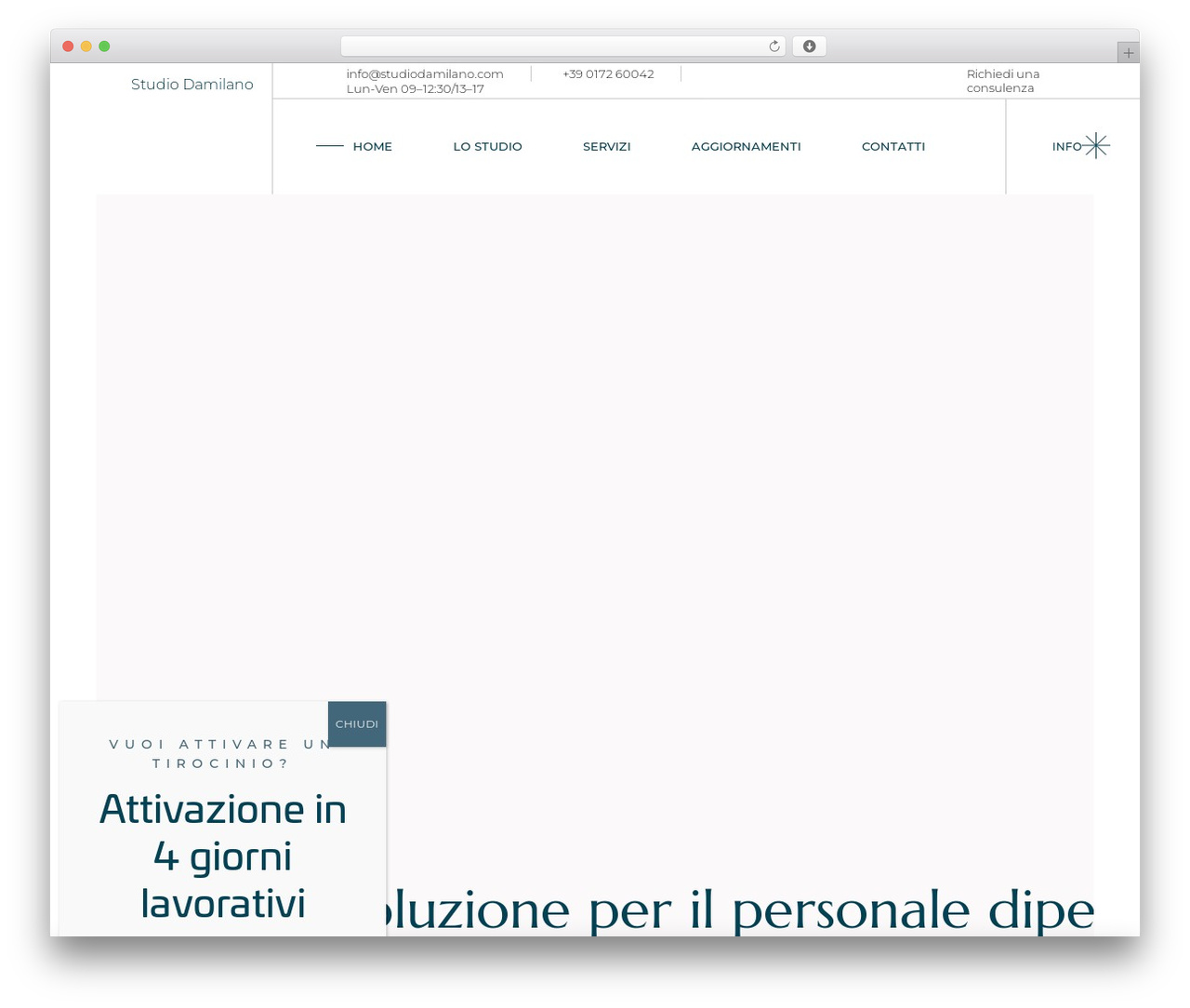The width and height of the screenshot is (1190, 1008).
Task: Click the browser address bar
Action: pyautogui.click(x=562, y=46)
